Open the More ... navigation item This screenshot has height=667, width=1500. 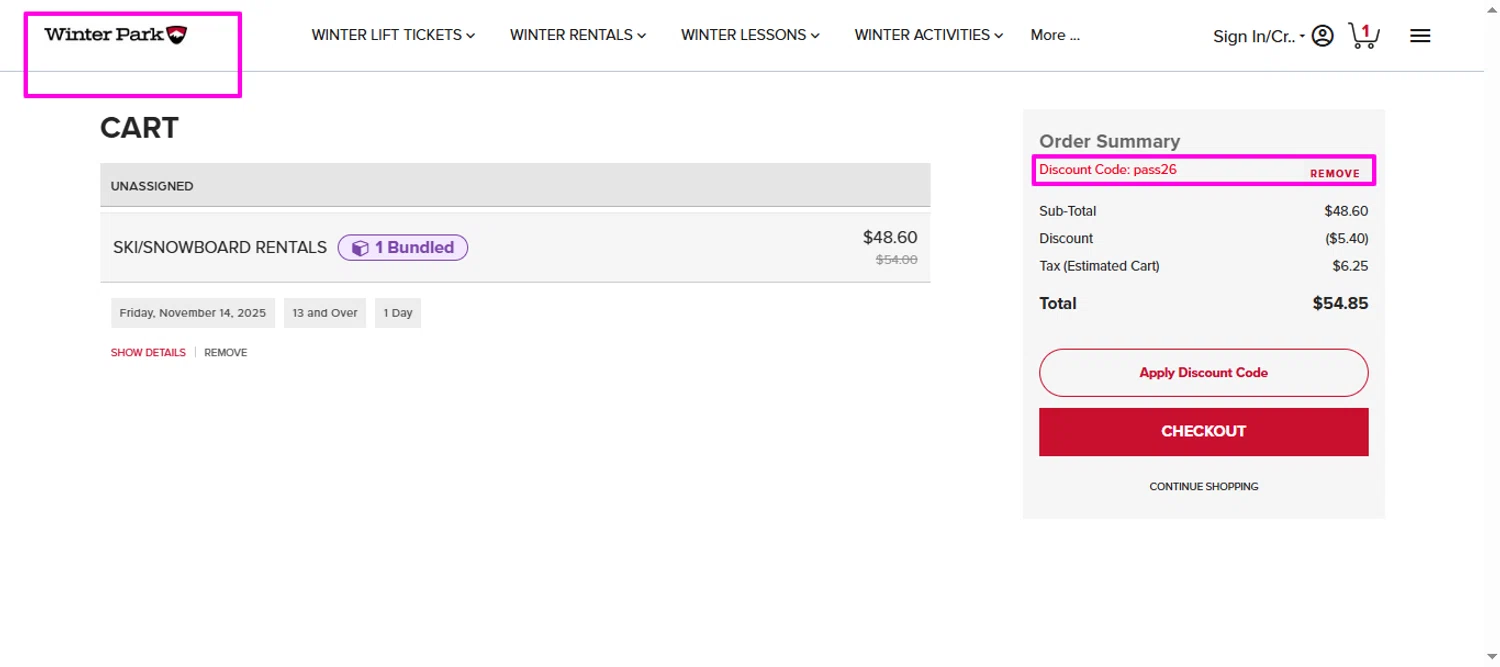[x=1055, y=35]
